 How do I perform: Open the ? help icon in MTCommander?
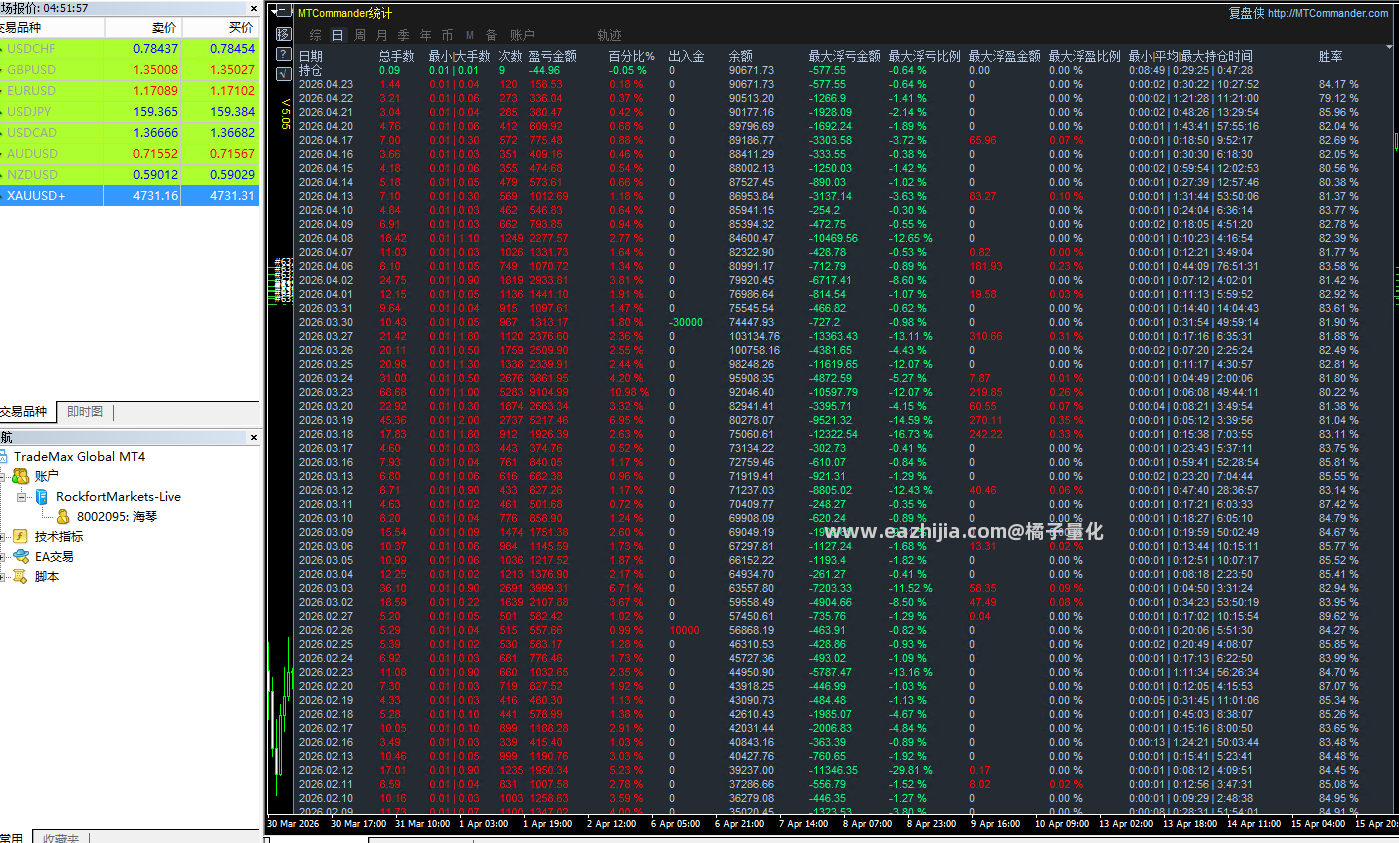283,53
